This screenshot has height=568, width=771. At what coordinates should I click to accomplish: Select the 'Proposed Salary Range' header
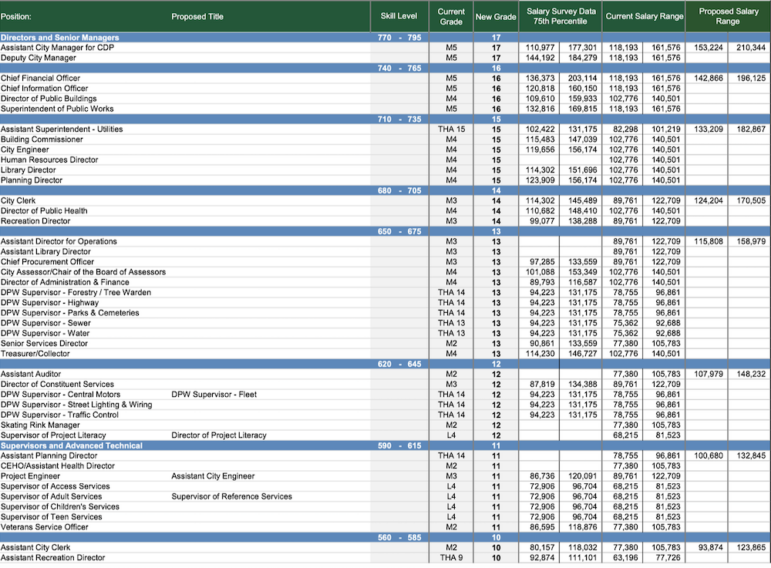(728, 16)
